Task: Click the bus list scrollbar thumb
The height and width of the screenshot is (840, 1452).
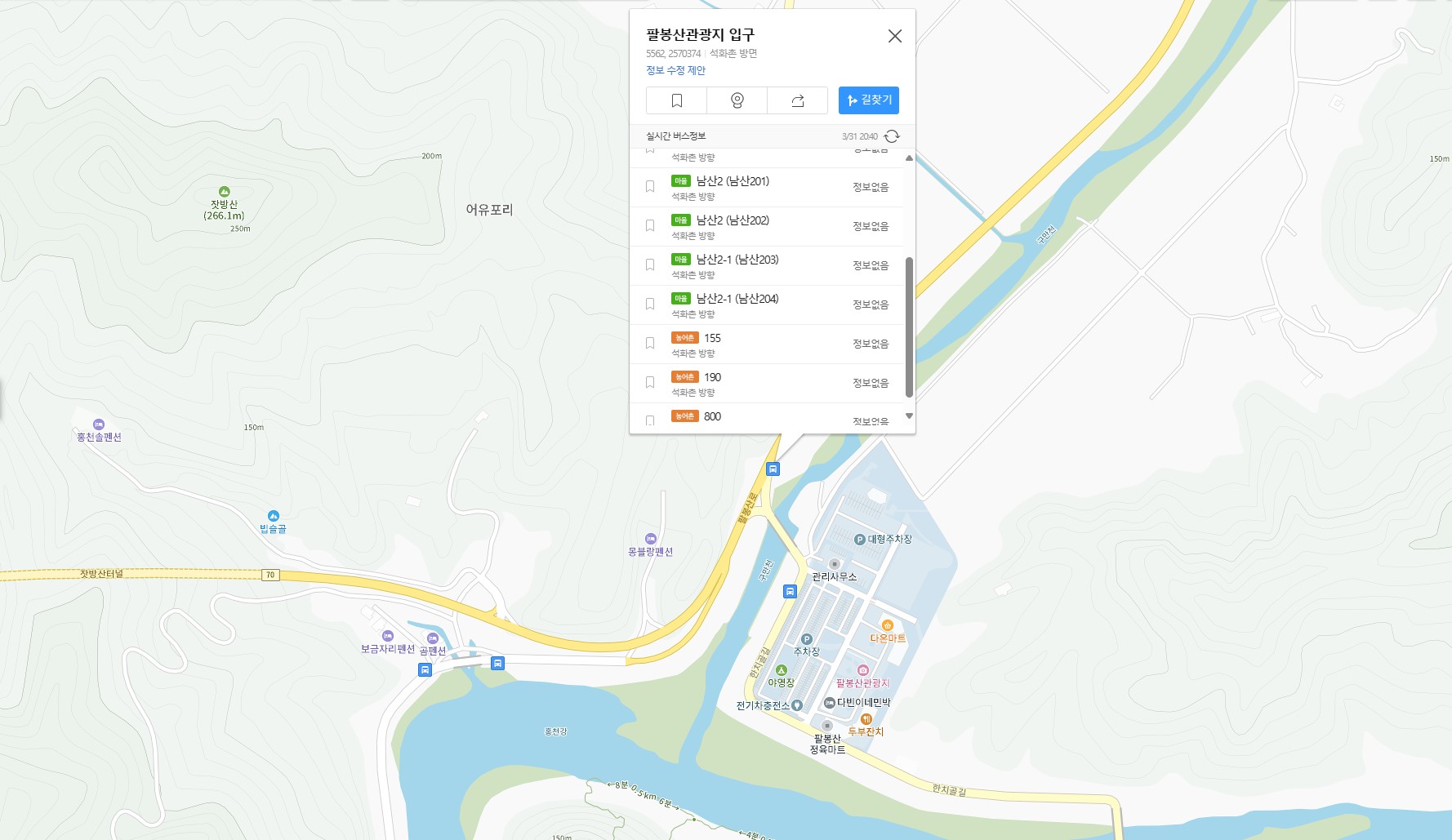Action: [x=909, y=327]
